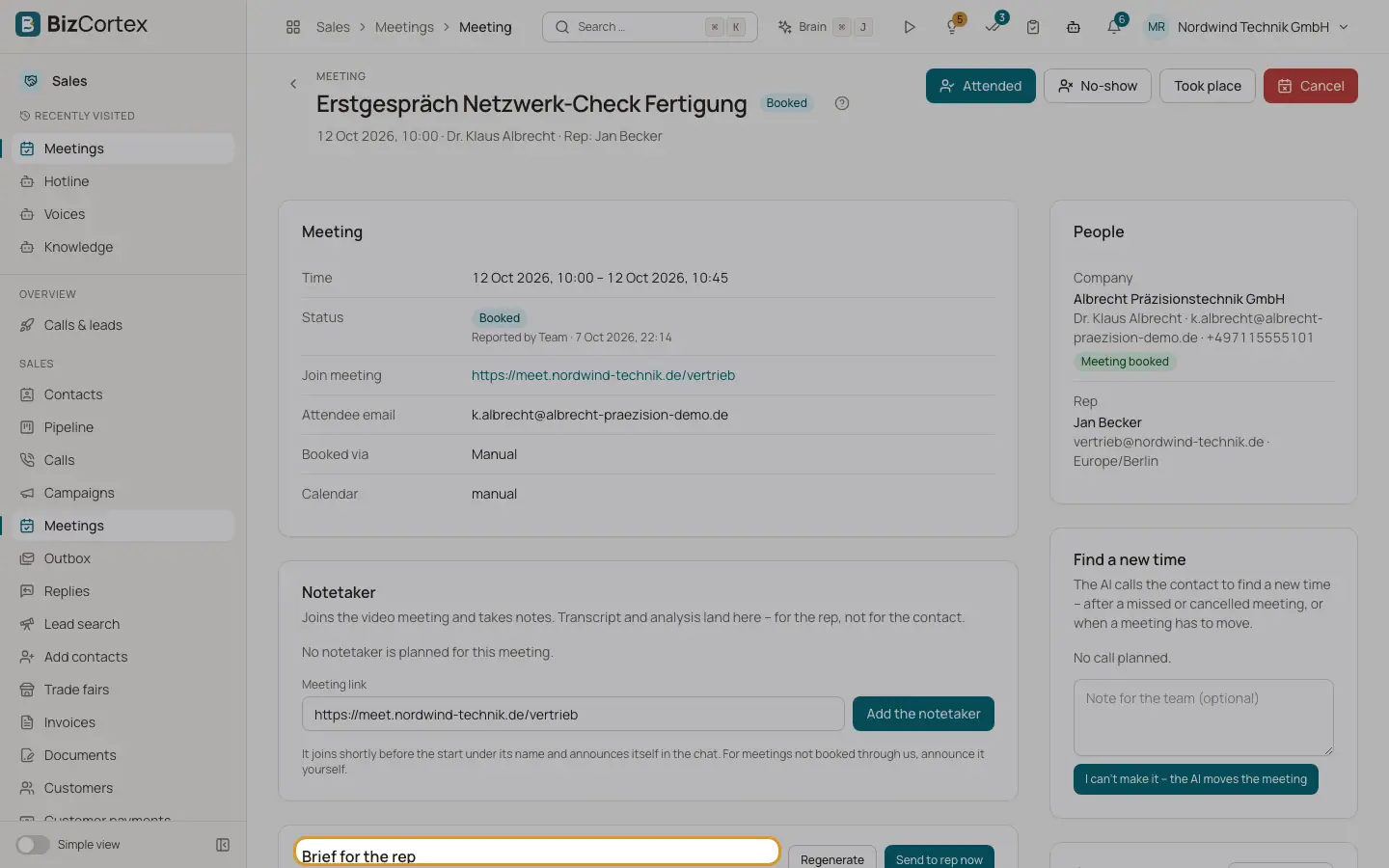This screenshot has width=1389, height=868.
Task: Focus the Search field in the top bar
Action: (650, 27)
